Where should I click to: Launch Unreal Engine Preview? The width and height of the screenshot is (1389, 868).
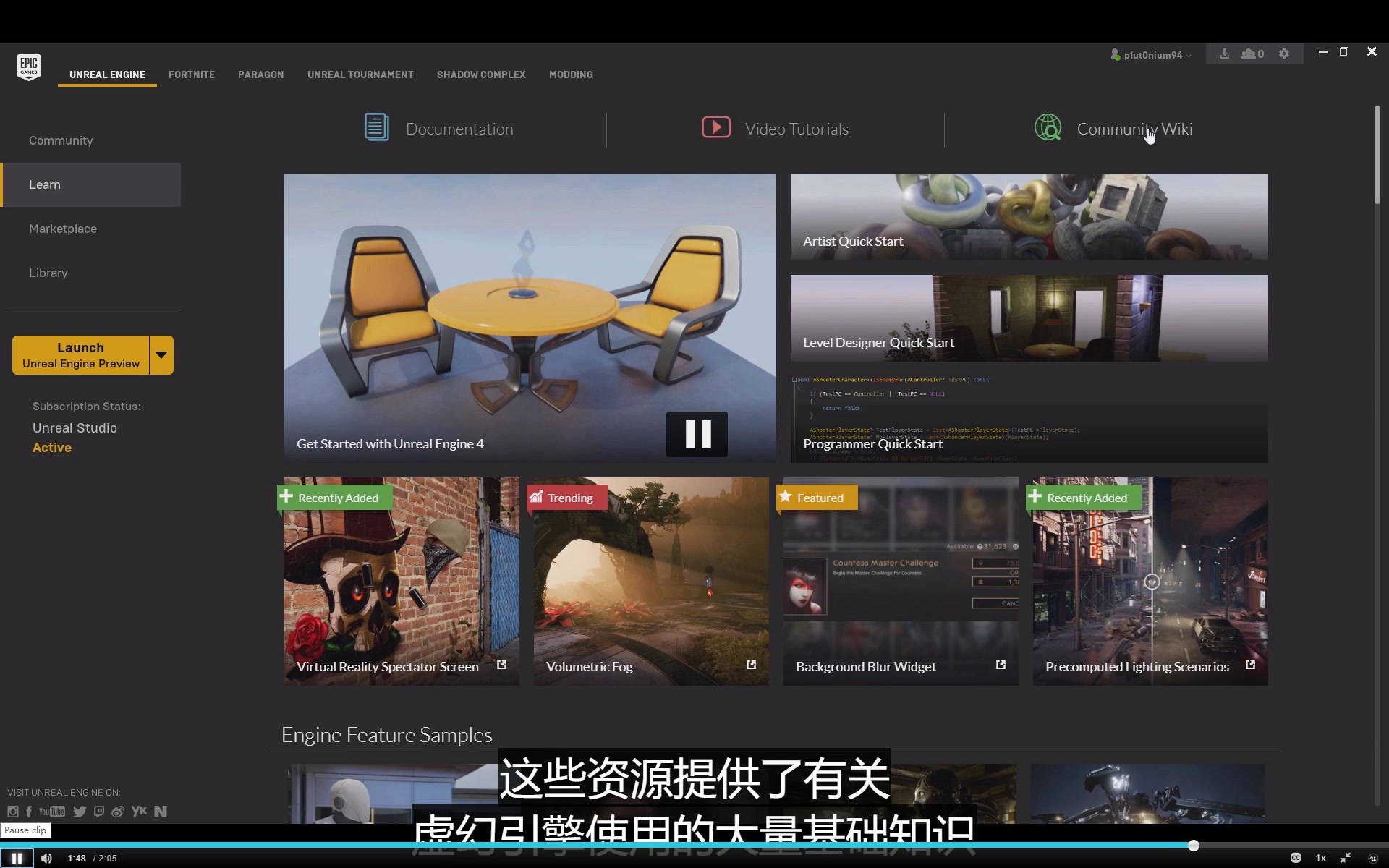[80, 355]
